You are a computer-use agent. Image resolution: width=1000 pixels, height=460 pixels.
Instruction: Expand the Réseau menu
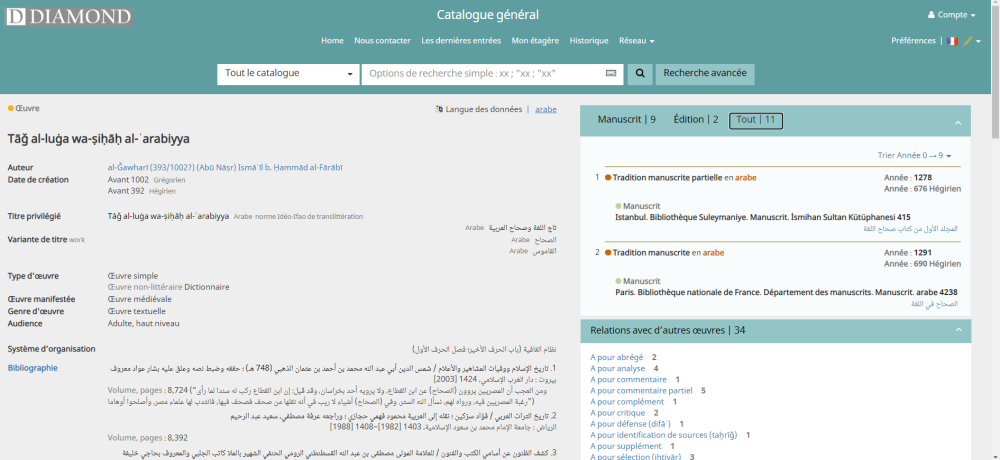pos(636,41)
